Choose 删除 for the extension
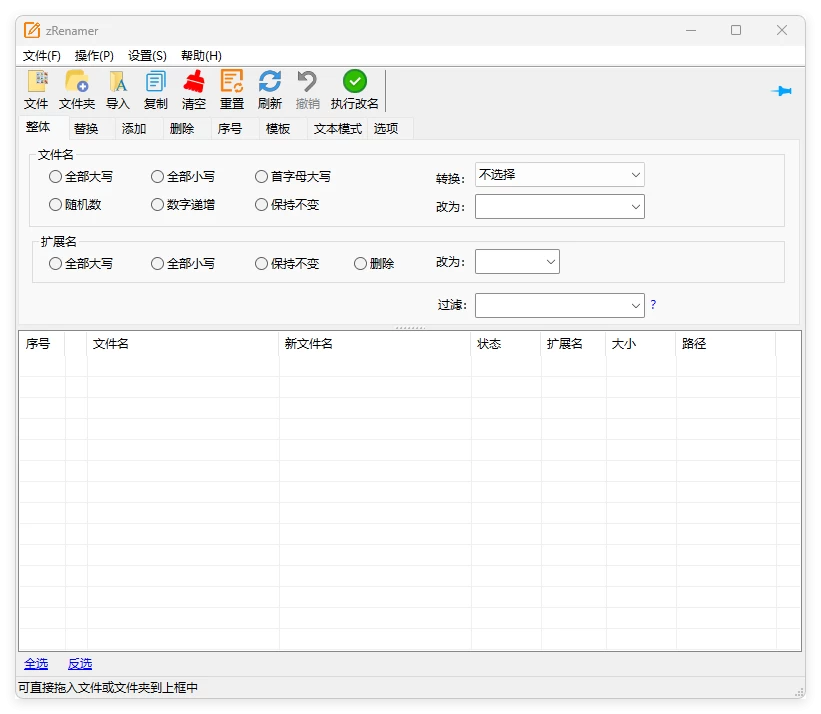Image resolution: width=821 pixels, height=714 pixels. click(359, 263)
